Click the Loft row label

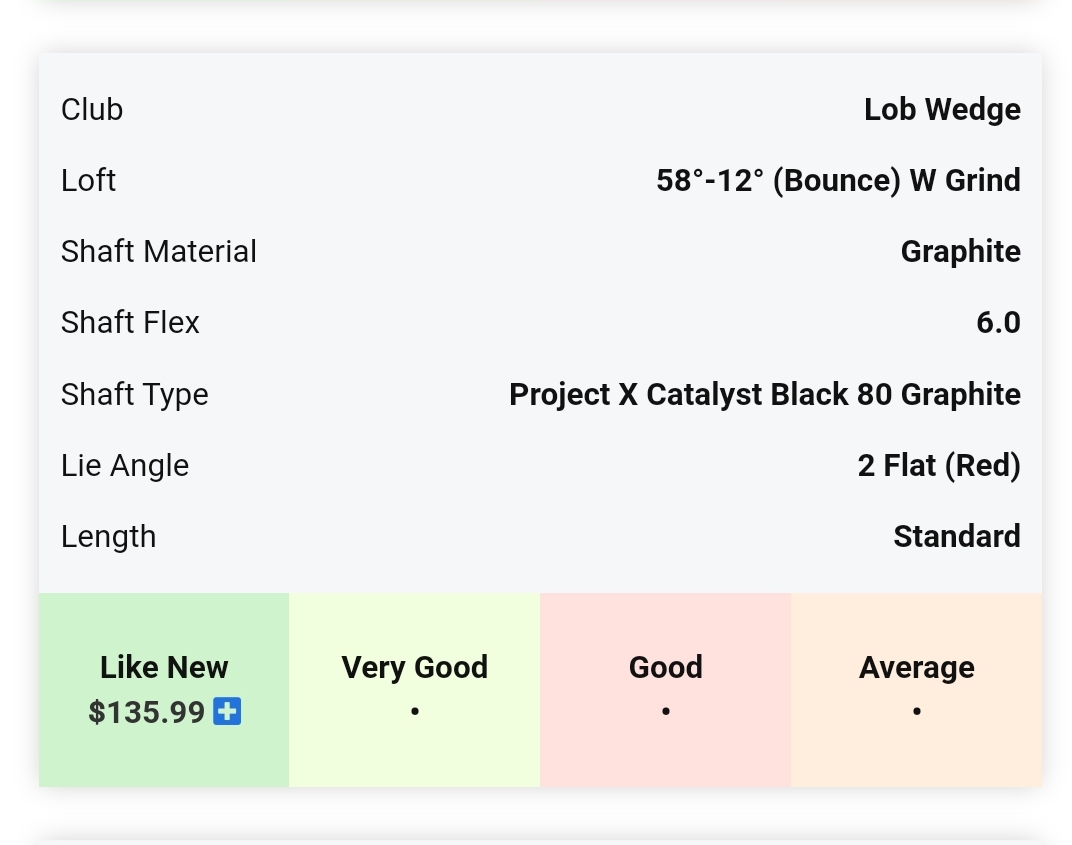pyautogui.click(x=88, y=180)
